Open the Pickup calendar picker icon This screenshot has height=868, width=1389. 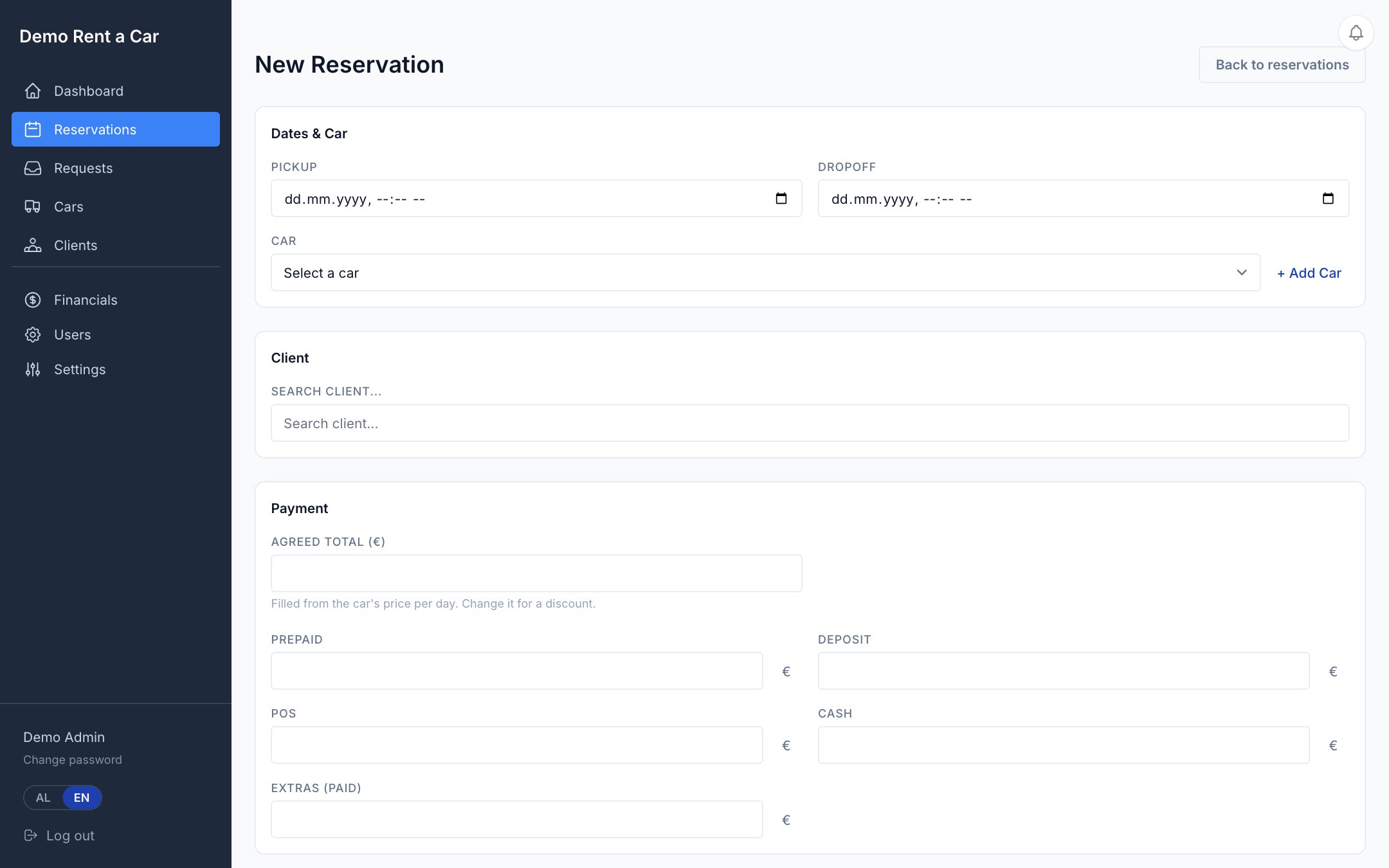coord(781,198)
